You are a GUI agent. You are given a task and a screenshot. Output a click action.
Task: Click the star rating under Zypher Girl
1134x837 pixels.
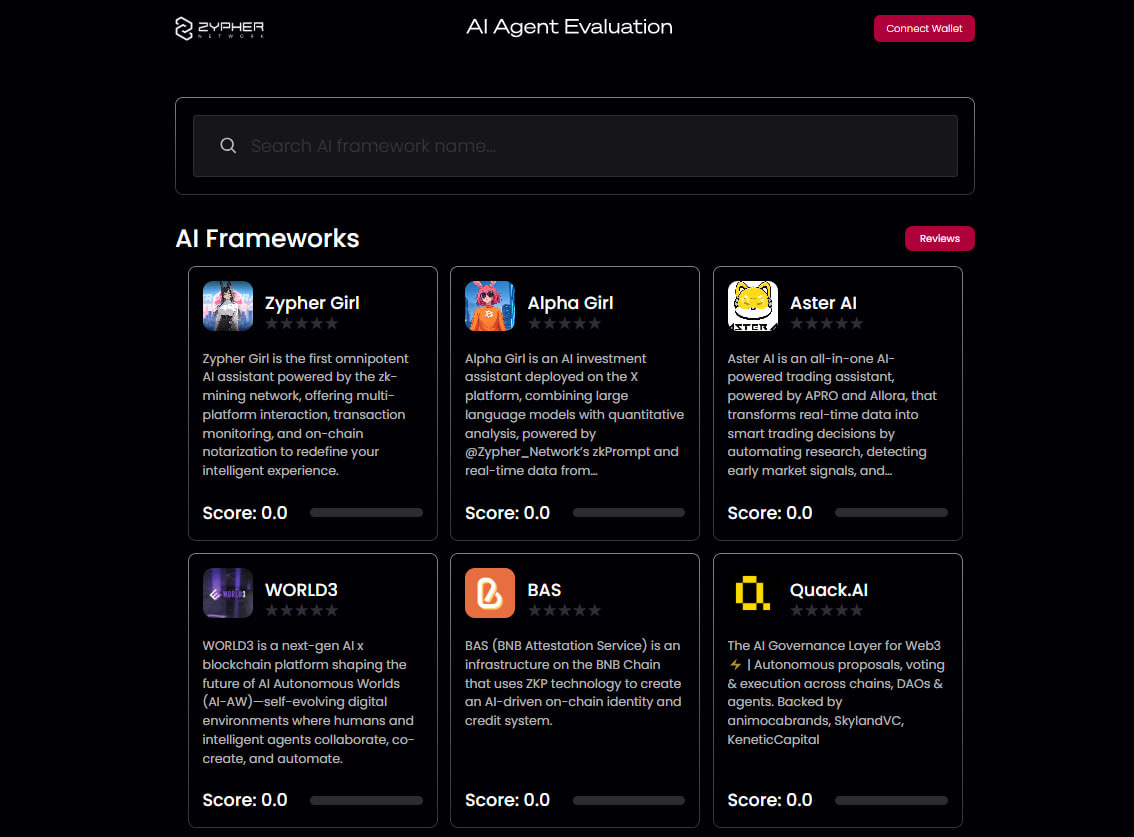(x=302, y=323)
